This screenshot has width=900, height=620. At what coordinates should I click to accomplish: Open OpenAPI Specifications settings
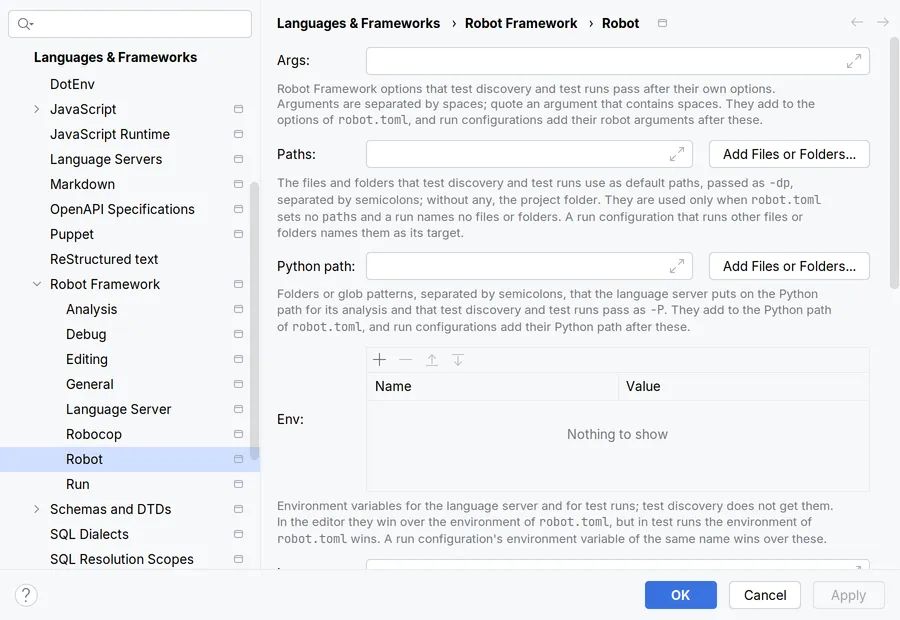(x=122, y=209)
